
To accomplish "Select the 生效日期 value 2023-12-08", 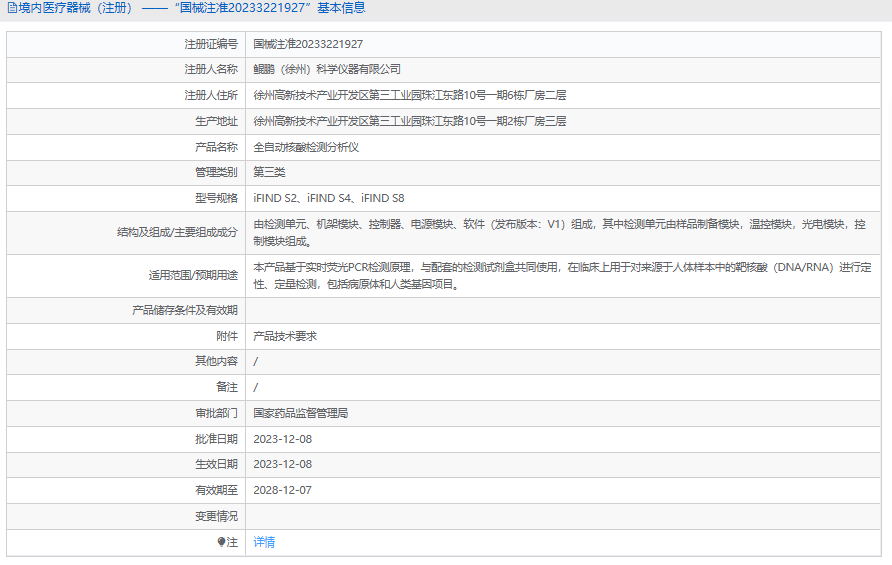I will point(283,464).
